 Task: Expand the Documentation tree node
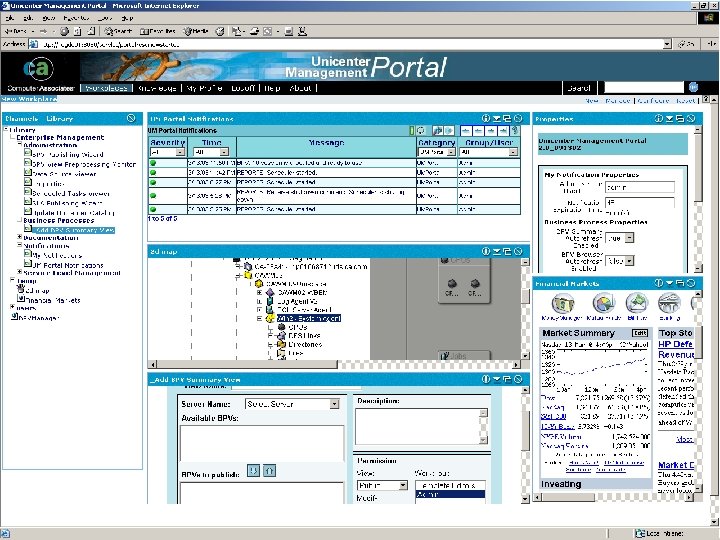(x=19, y=237)
